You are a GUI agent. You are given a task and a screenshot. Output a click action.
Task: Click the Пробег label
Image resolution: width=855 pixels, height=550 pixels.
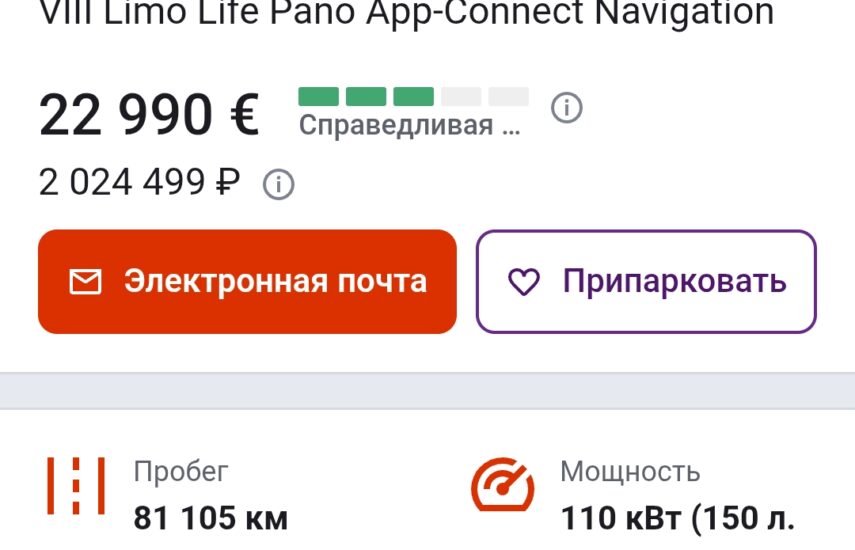click(181, 472)
